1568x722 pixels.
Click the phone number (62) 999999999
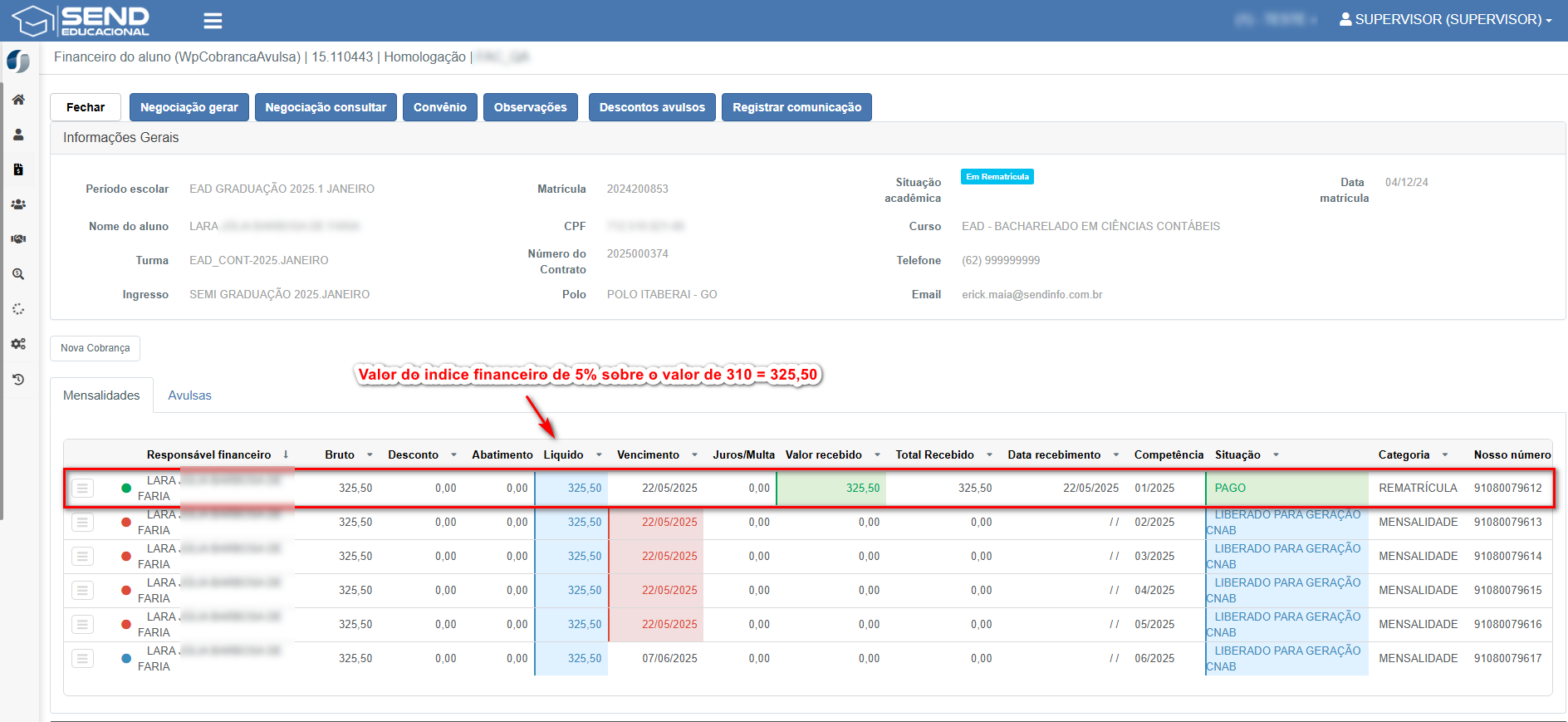click(x=1001, y=261)
